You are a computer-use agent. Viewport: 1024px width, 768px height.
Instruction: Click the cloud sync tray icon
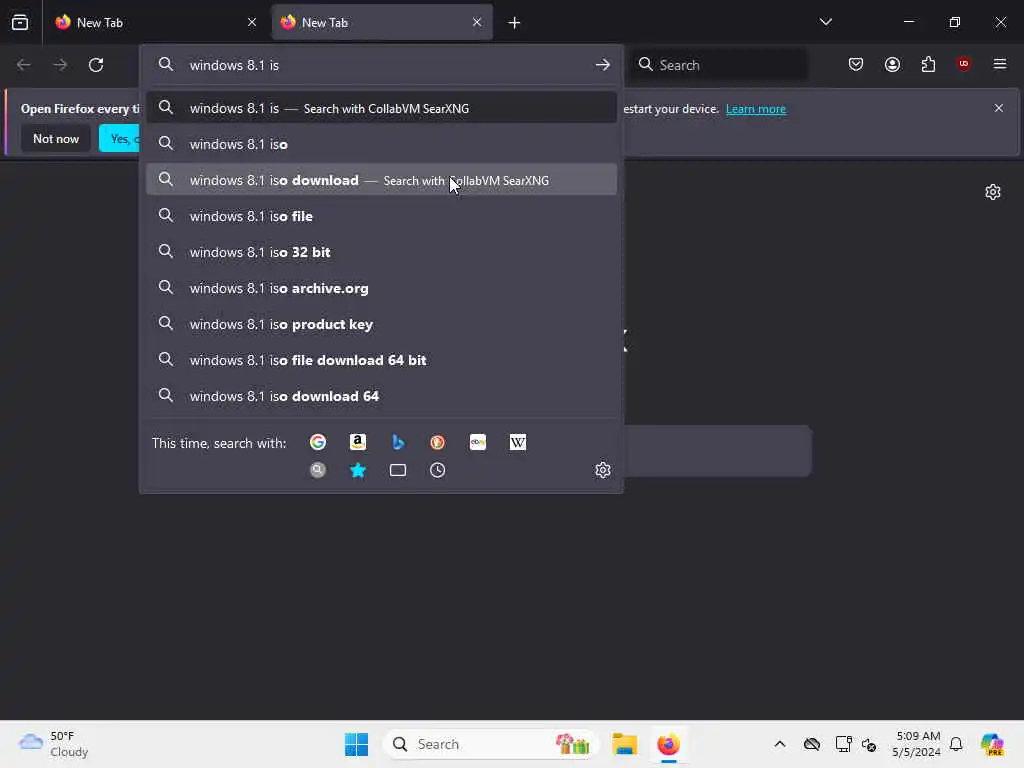[x=812, y=744]
